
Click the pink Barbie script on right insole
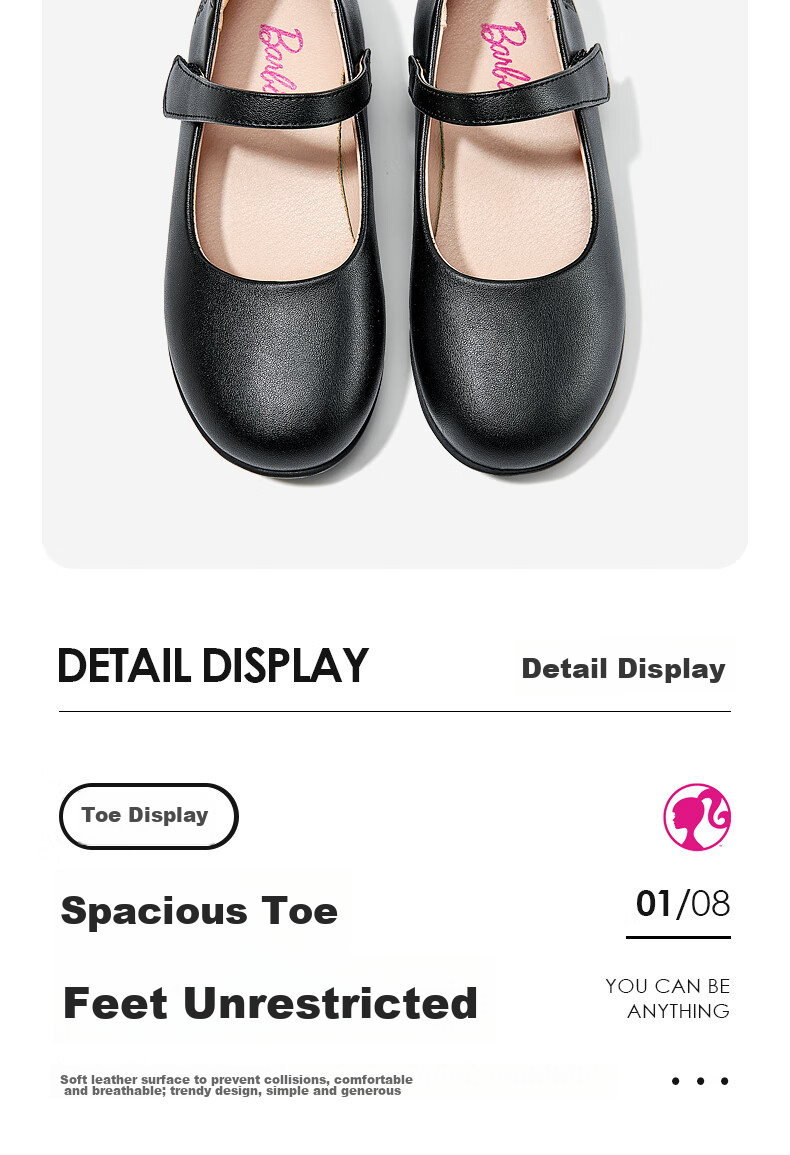click(503, 52)
